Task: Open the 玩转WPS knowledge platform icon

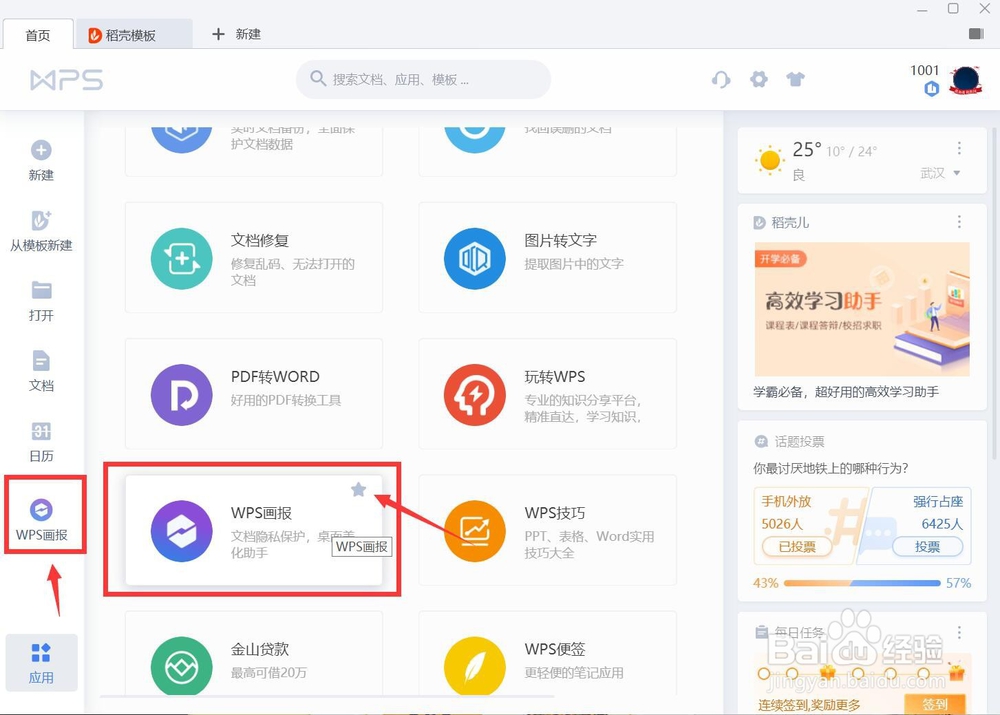Action: (475, 394)
